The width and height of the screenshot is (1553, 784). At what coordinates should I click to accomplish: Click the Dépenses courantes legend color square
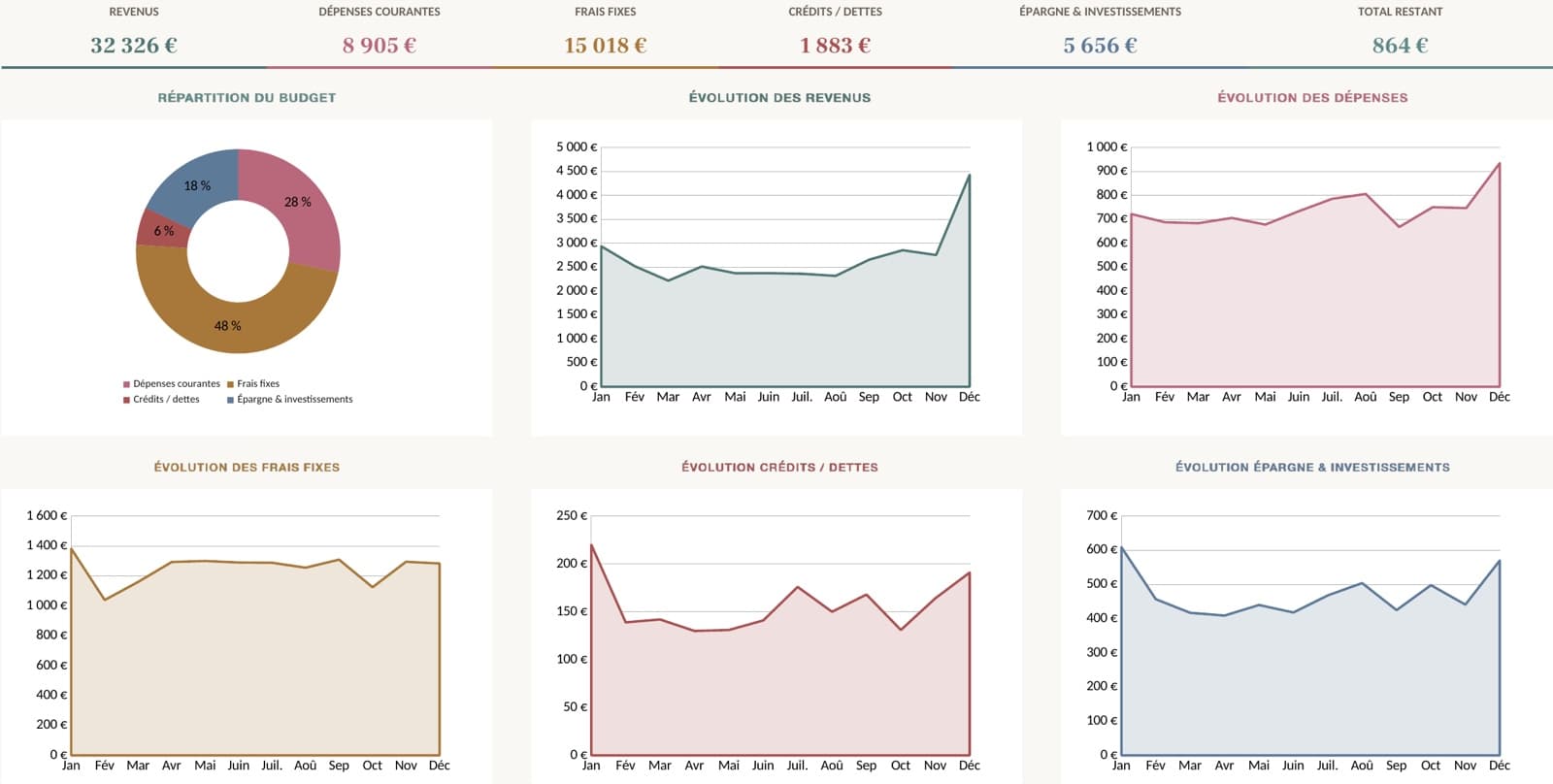coord(126,384)
